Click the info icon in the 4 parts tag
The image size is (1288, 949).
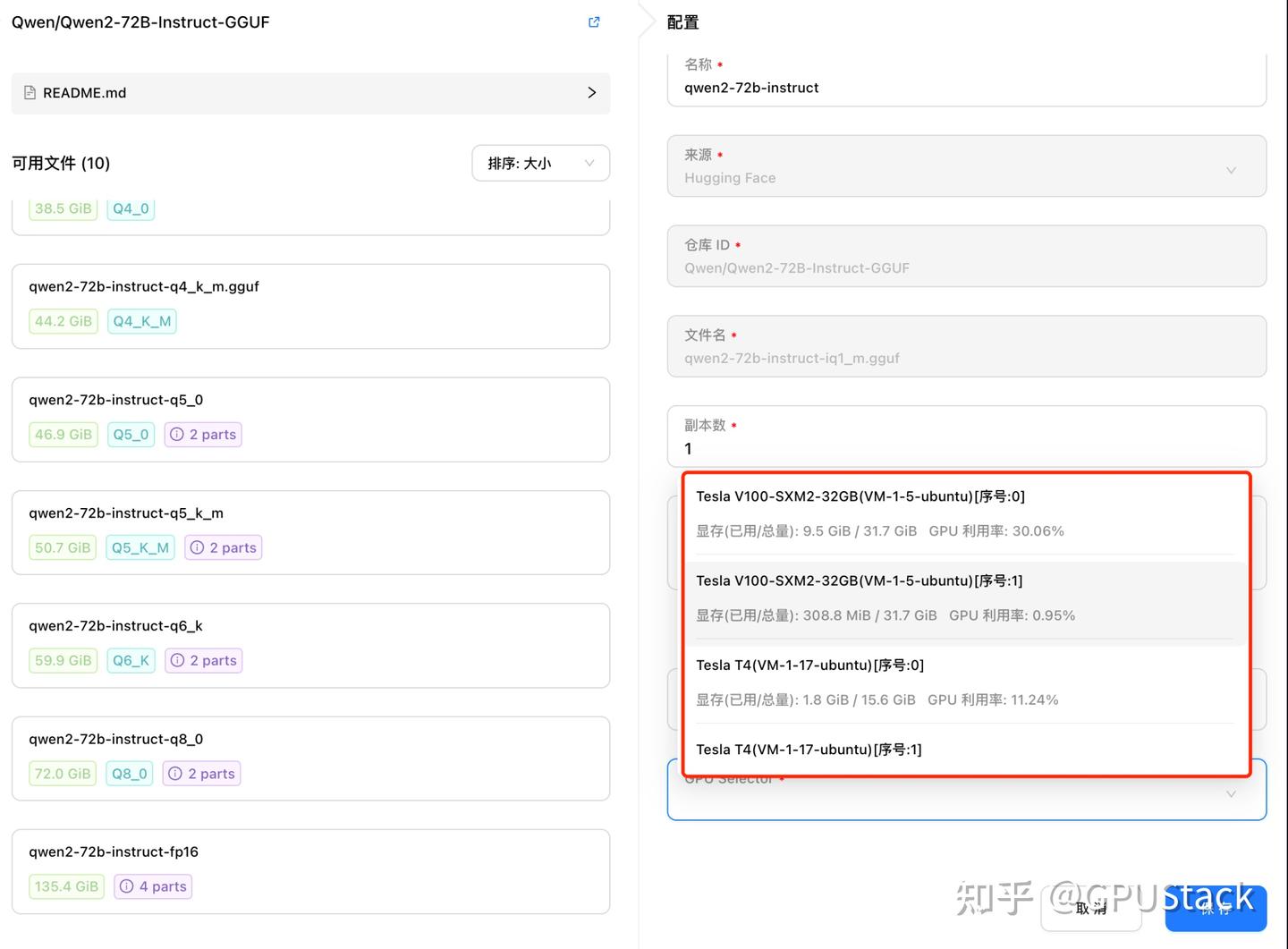pos(127,886)
